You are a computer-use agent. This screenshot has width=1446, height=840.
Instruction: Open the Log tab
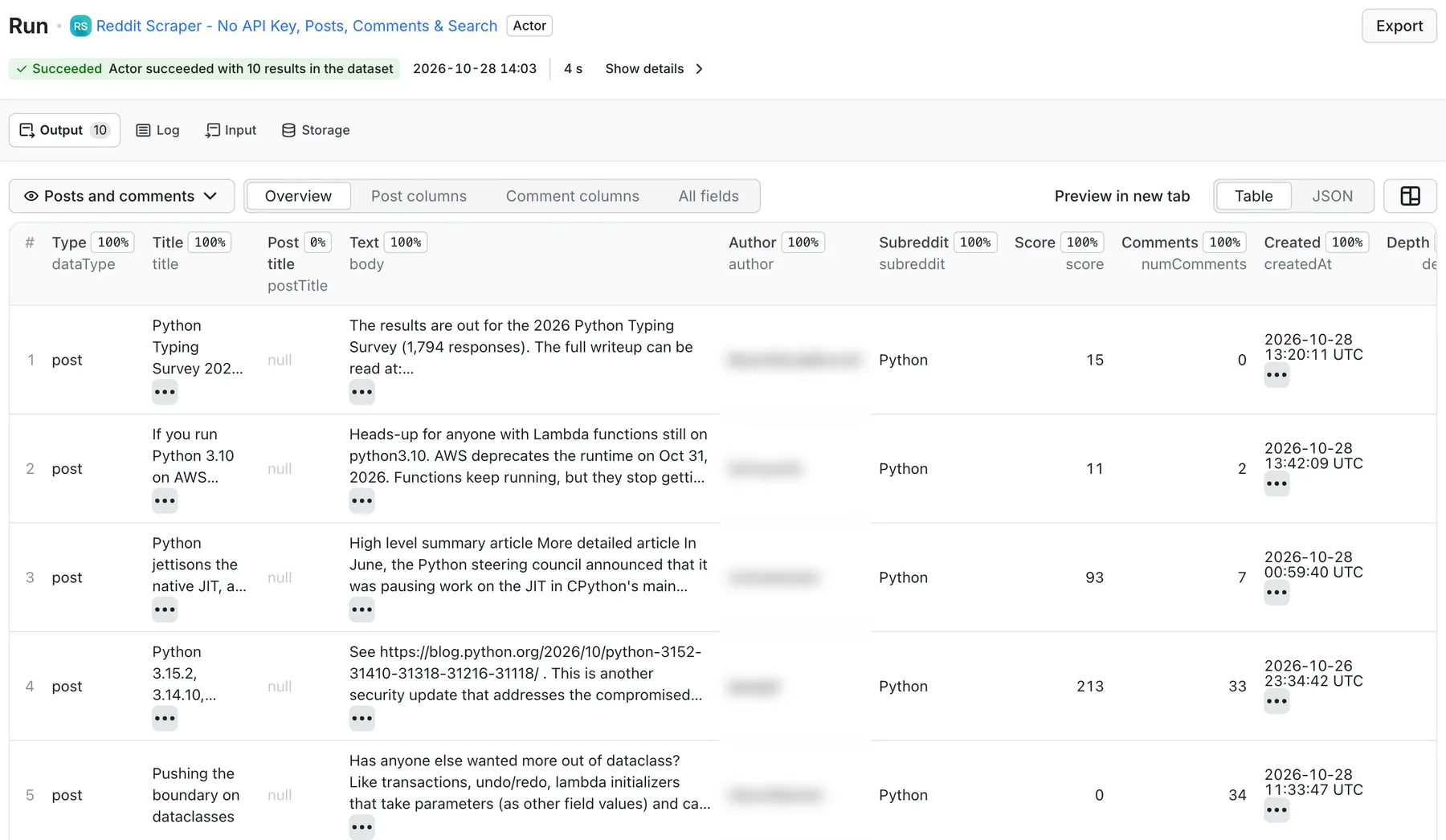tap(157, 130)
